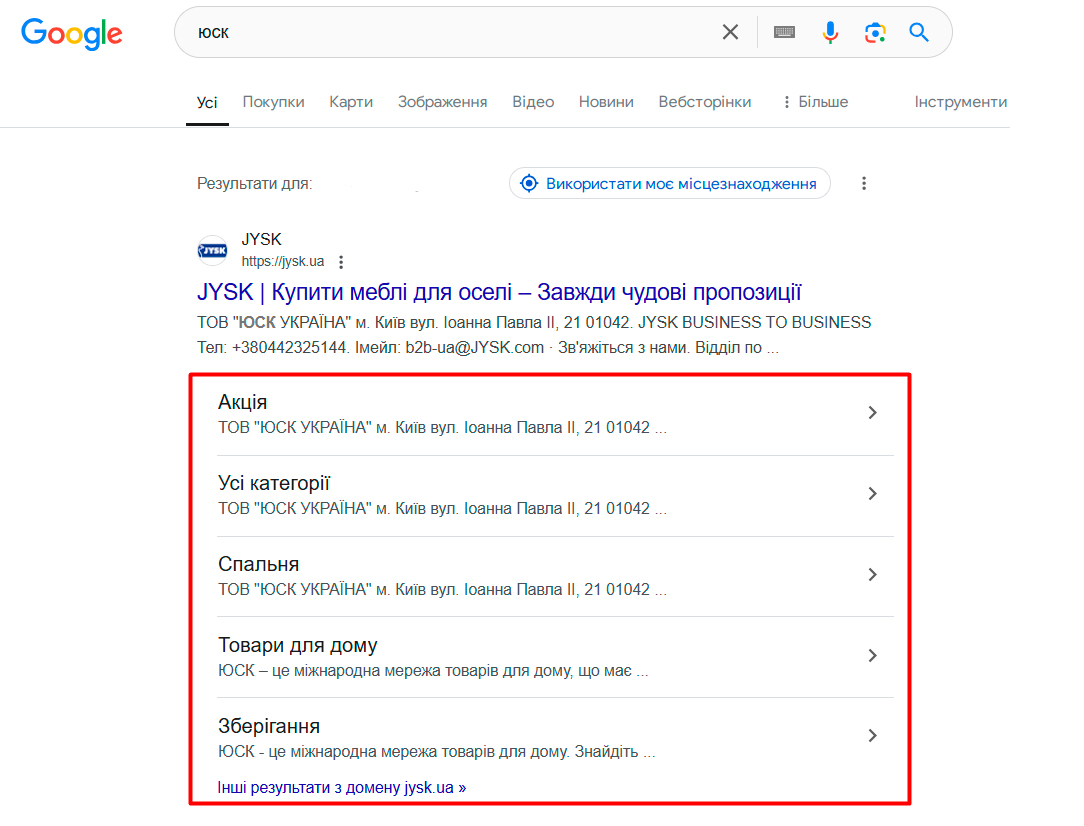Submit search with the magnifier icon
This screenshot has height=826, width=1084.
coord(919,32)
